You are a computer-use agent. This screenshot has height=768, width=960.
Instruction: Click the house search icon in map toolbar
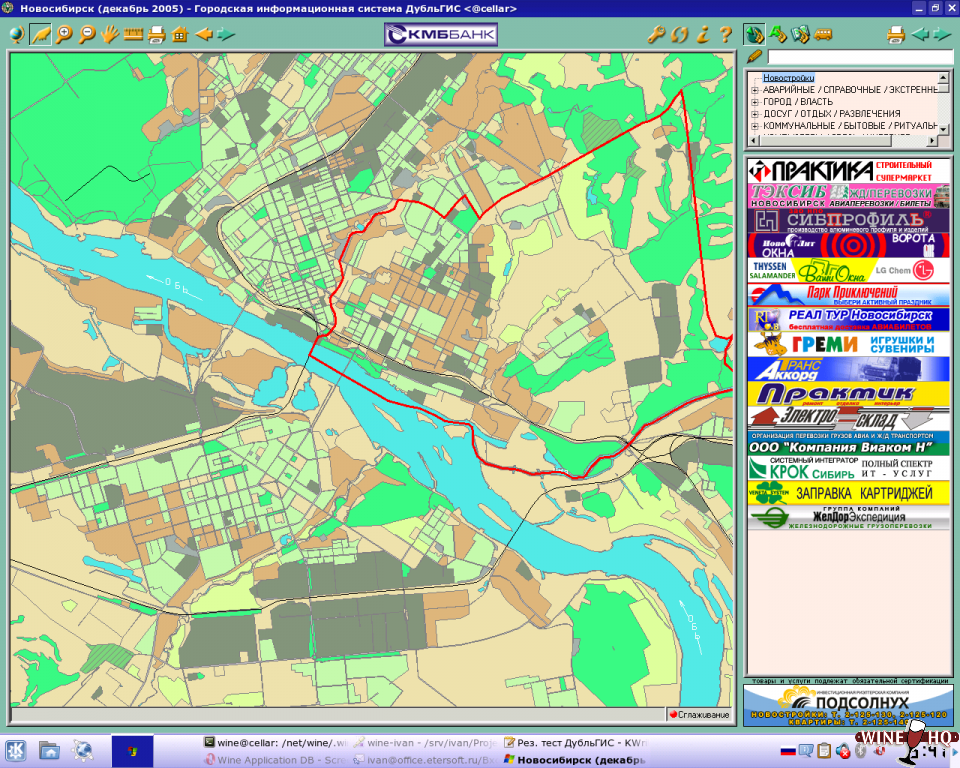point(180,35)
